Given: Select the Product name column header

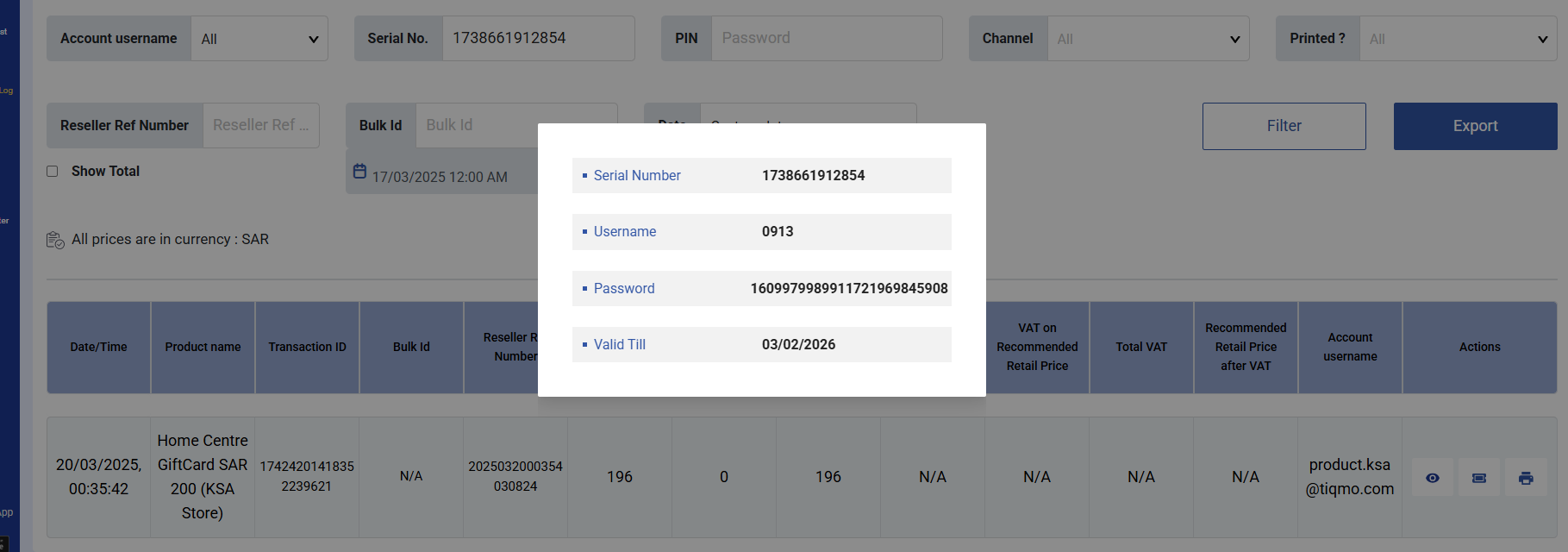Looking at the screenshot, I should (203, 347).
